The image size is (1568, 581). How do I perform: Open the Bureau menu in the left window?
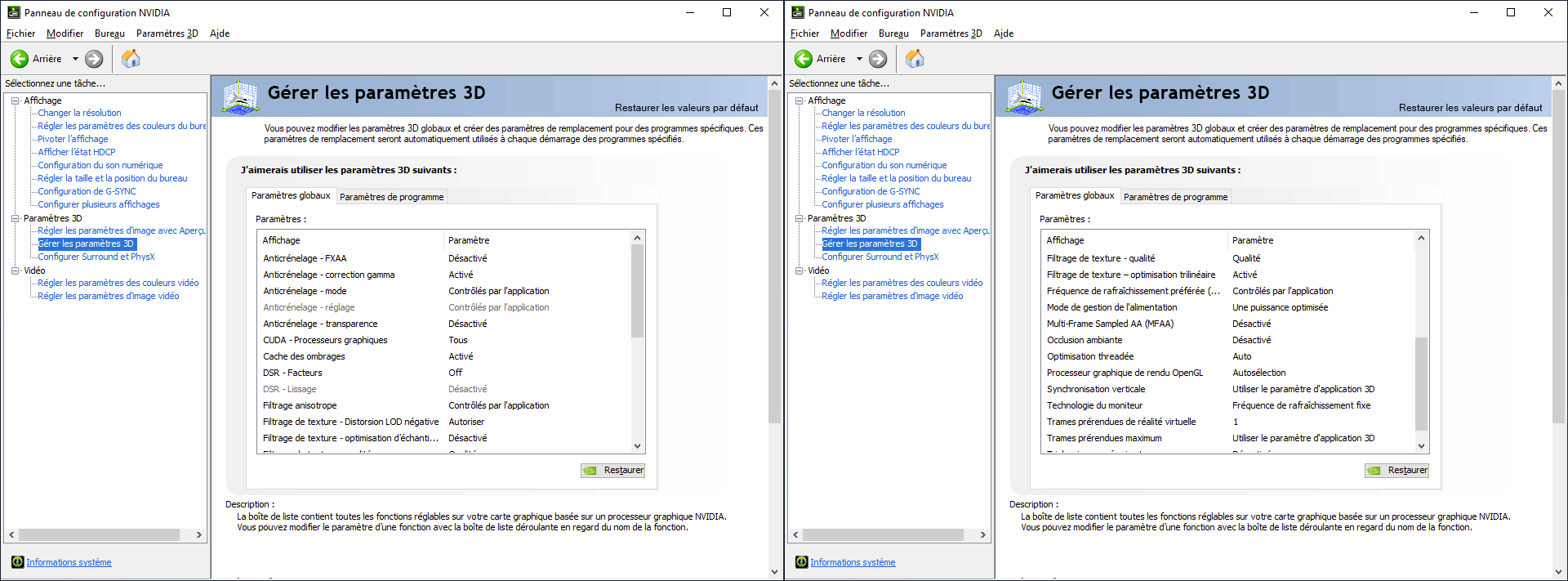(x=109, y=34)
